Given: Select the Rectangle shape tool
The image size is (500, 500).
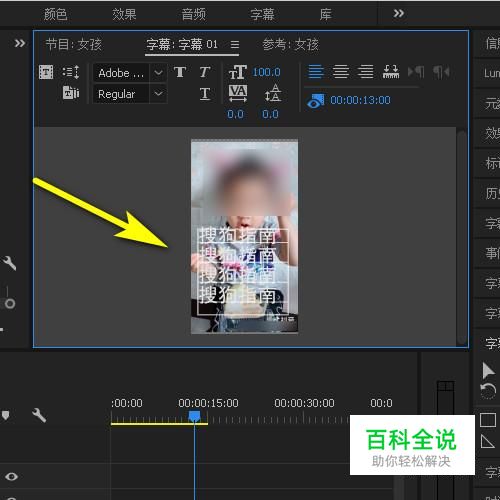Looking at the screenshot, I should pos(488,420).
